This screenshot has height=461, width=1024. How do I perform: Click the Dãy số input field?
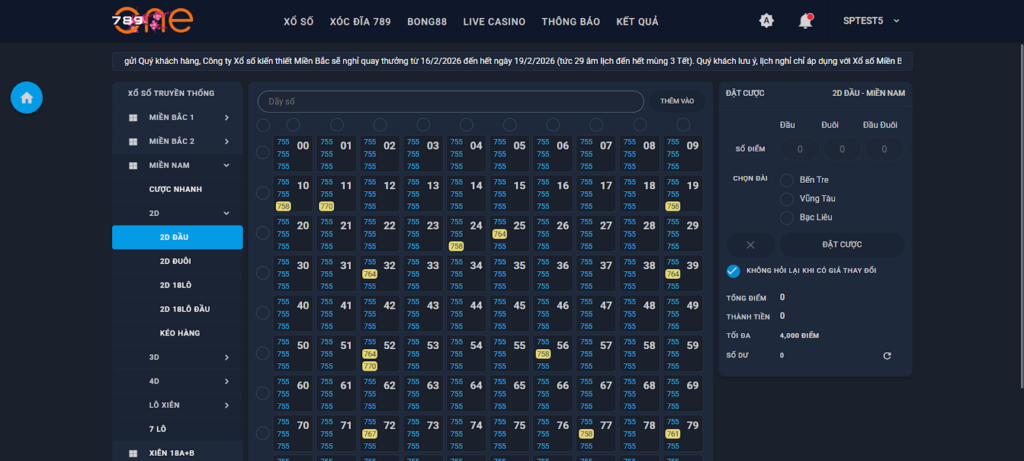(450, 101)
